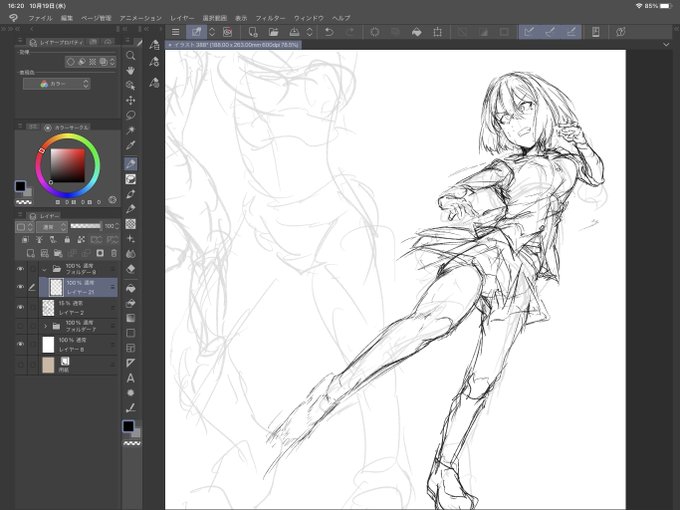
Task: Open the blending mode 通常 dropdown
Action: (52, 226)
